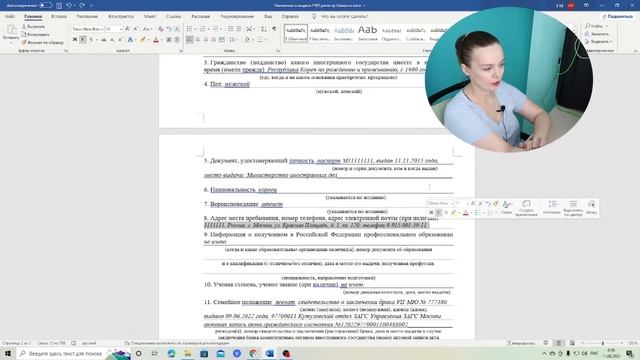Click the Share (Поделиться) button
Viewport: 640px width, 360px height.
click(617, 16)
